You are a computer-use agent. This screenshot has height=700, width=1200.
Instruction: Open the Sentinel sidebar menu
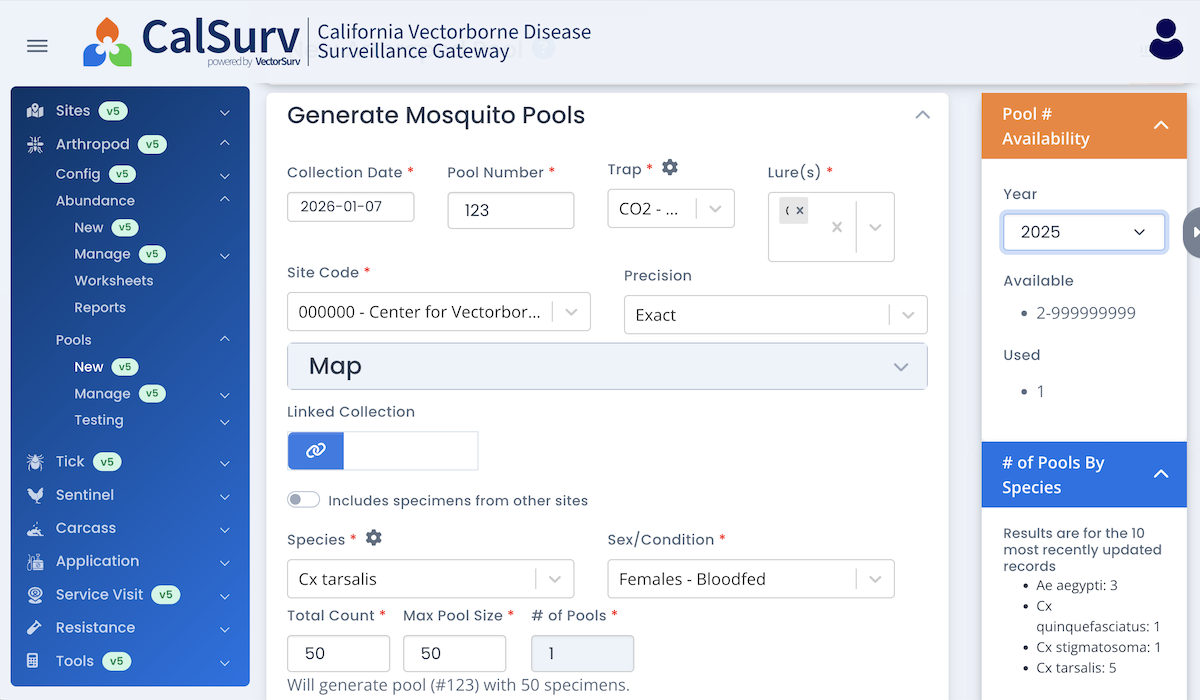pos(85,495)
